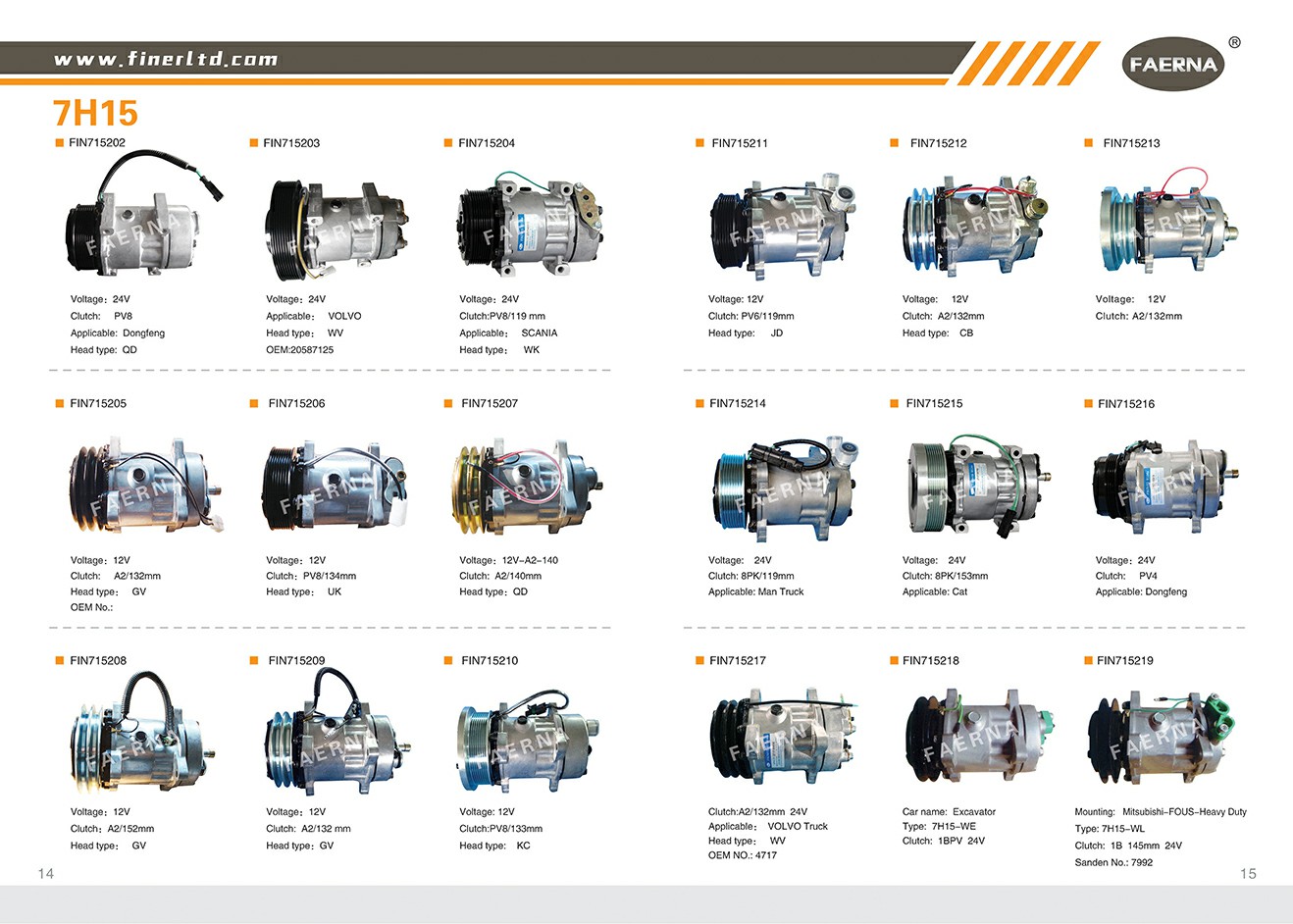Click the FAERNA logo badge
Screen dimensions: 1293x924
pos(1171,65)
